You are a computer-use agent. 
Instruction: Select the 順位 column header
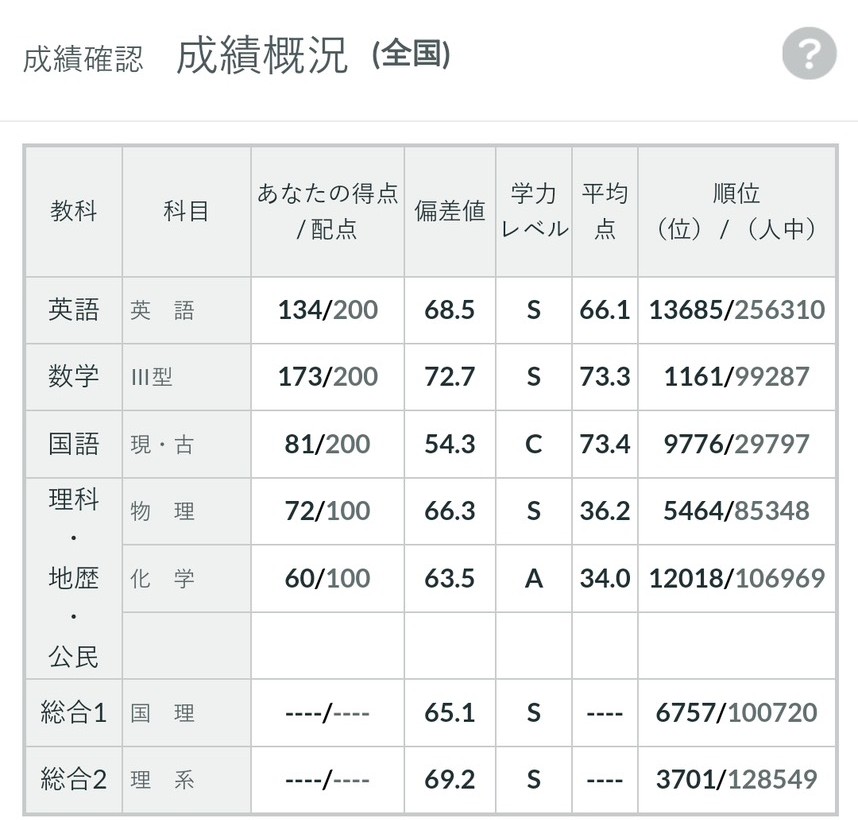click(x=736, y=211)
